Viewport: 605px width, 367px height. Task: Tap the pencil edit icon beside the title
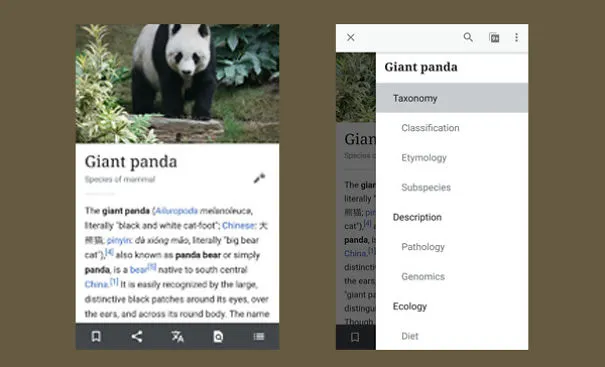click(x=259, y=178)
